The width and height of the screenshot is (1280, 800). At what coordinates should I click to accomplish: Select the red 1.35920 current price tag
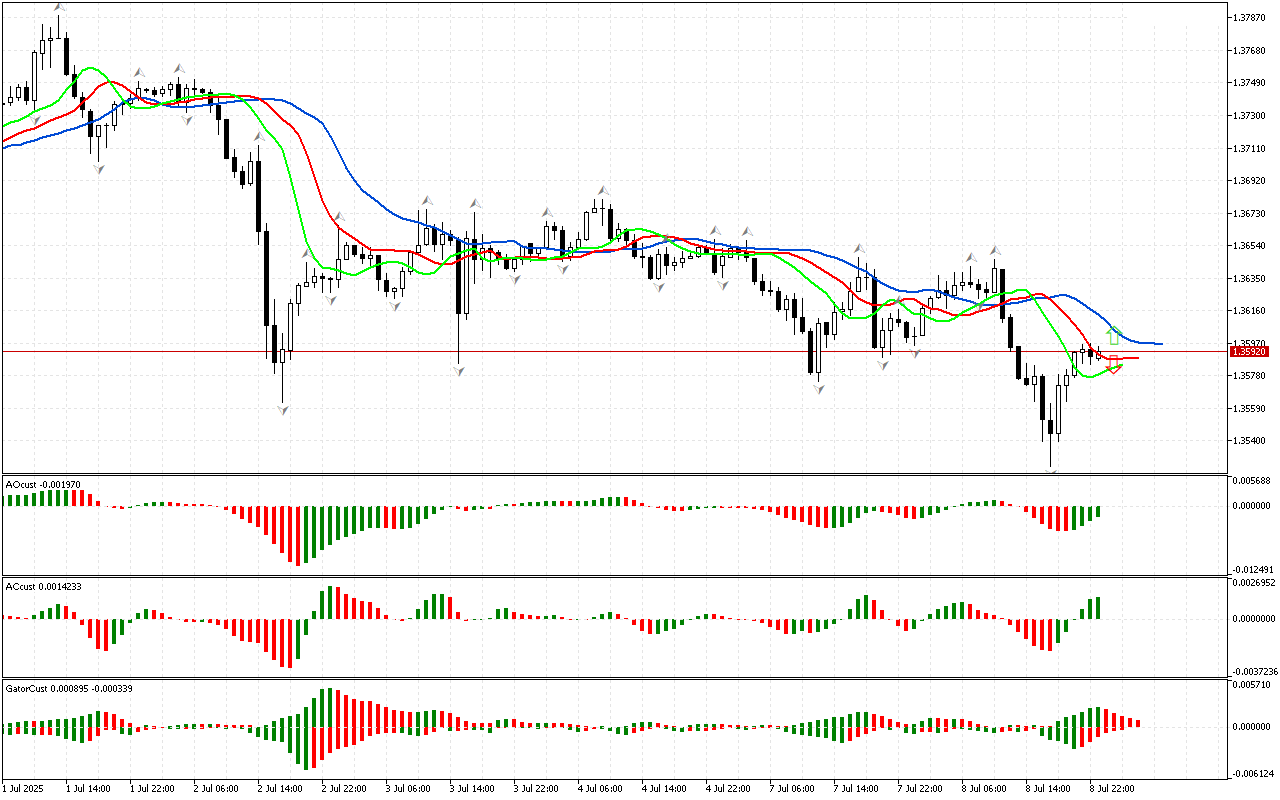(x=1250, y=352)
